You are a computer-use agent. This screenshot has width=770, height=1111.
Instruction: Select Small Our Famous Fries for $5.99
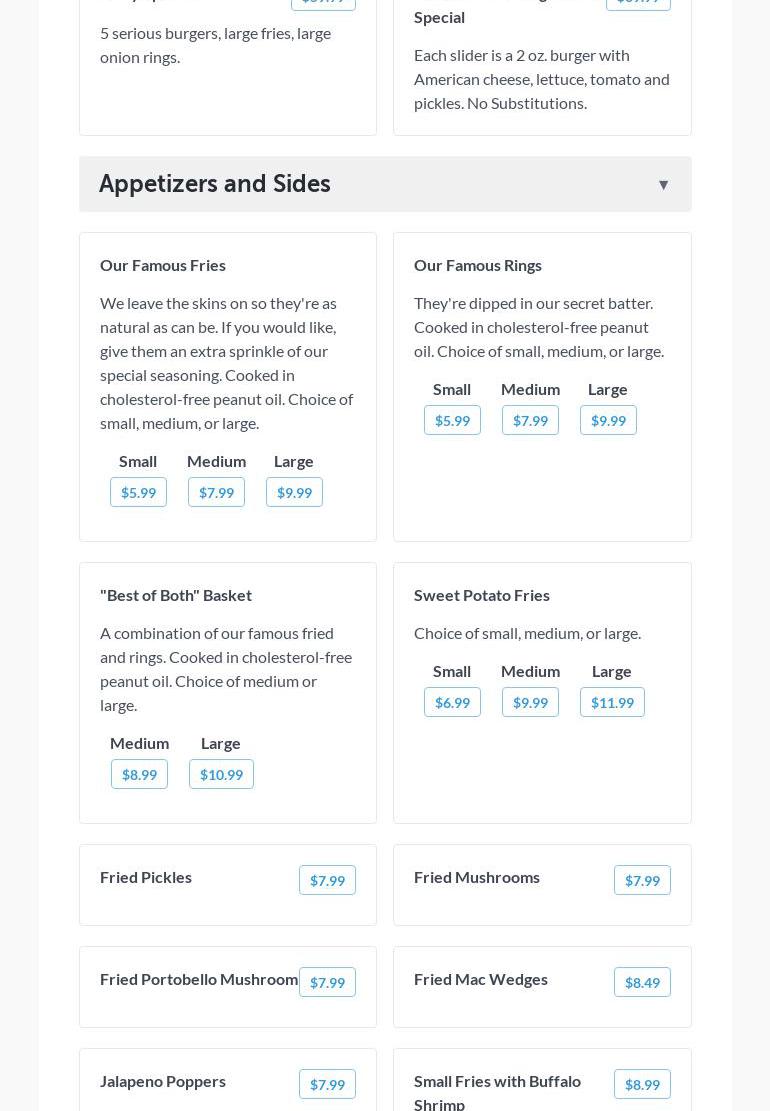pyautogui.click(x=138, y=493)
